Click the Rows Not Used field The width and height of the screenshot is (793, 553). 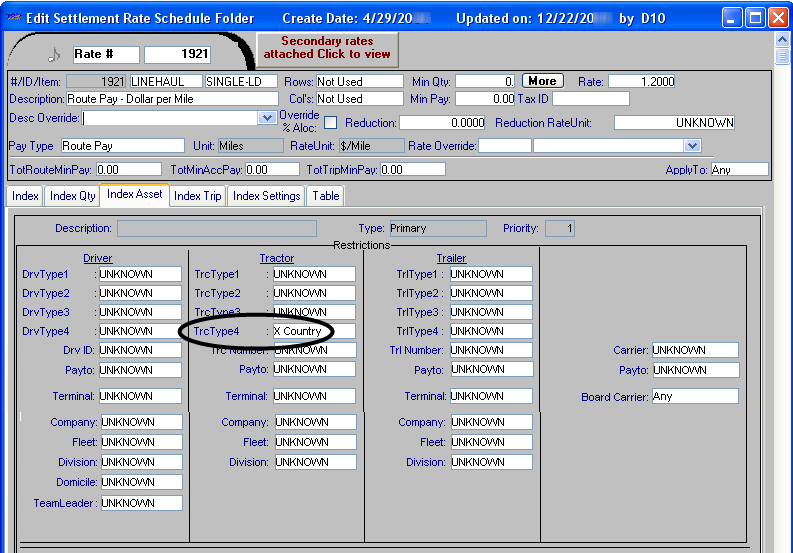pos(360,81)
